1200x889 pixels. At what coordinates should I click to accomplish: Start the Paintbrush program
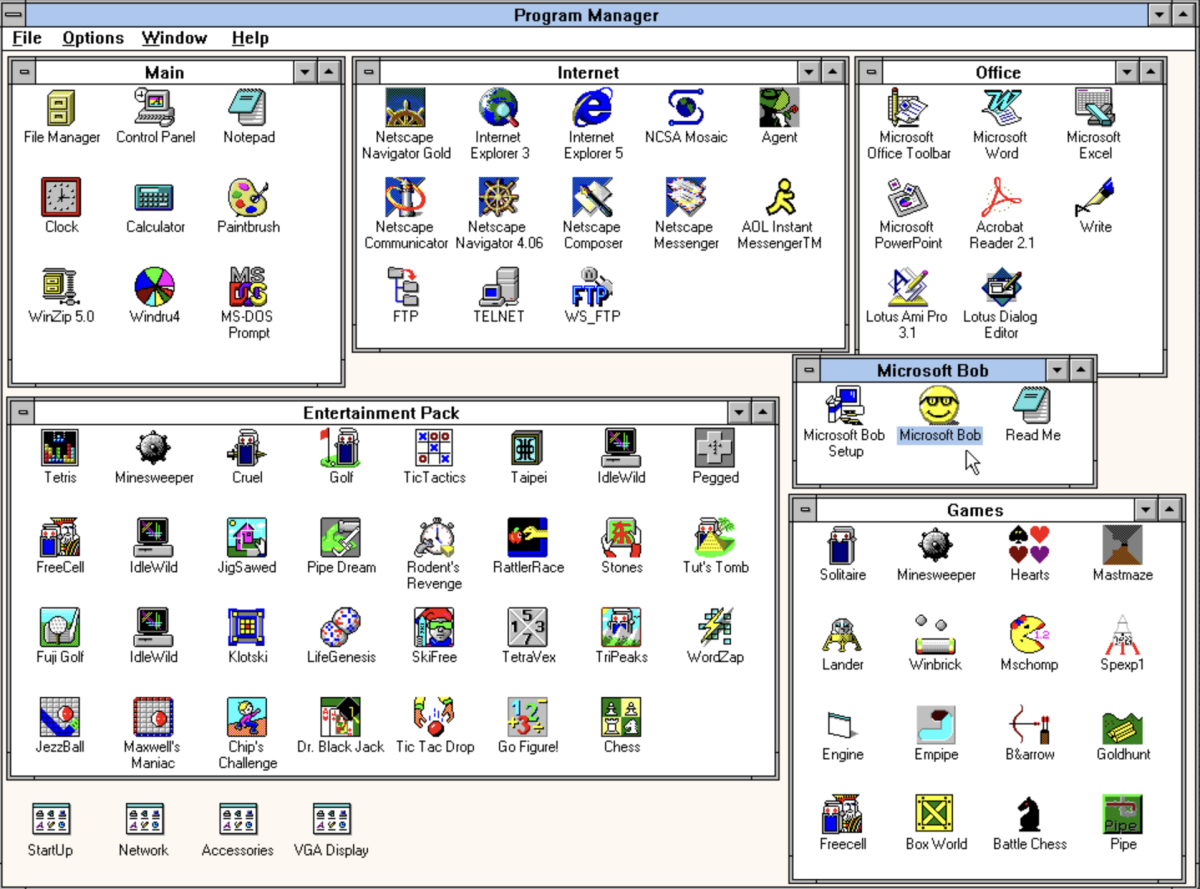click(248, 198)
